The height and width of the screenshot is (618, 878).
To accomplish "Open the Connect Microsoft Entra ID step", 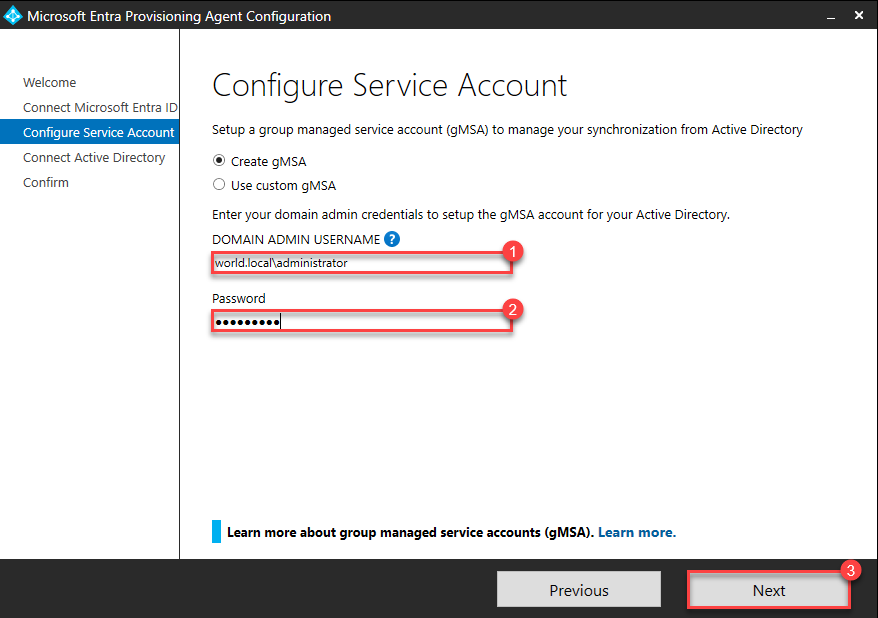I will click(x=100, y=107).
